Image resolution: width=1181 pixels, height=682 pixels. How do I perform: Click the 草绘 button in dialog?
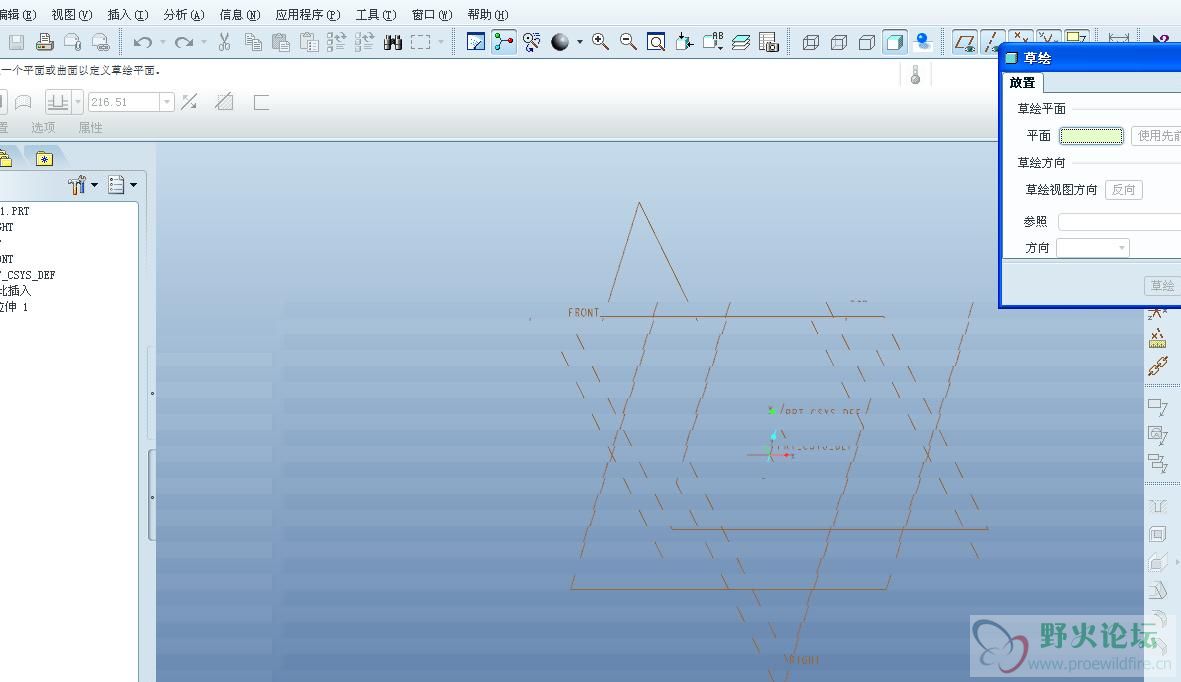[1162, 286]
